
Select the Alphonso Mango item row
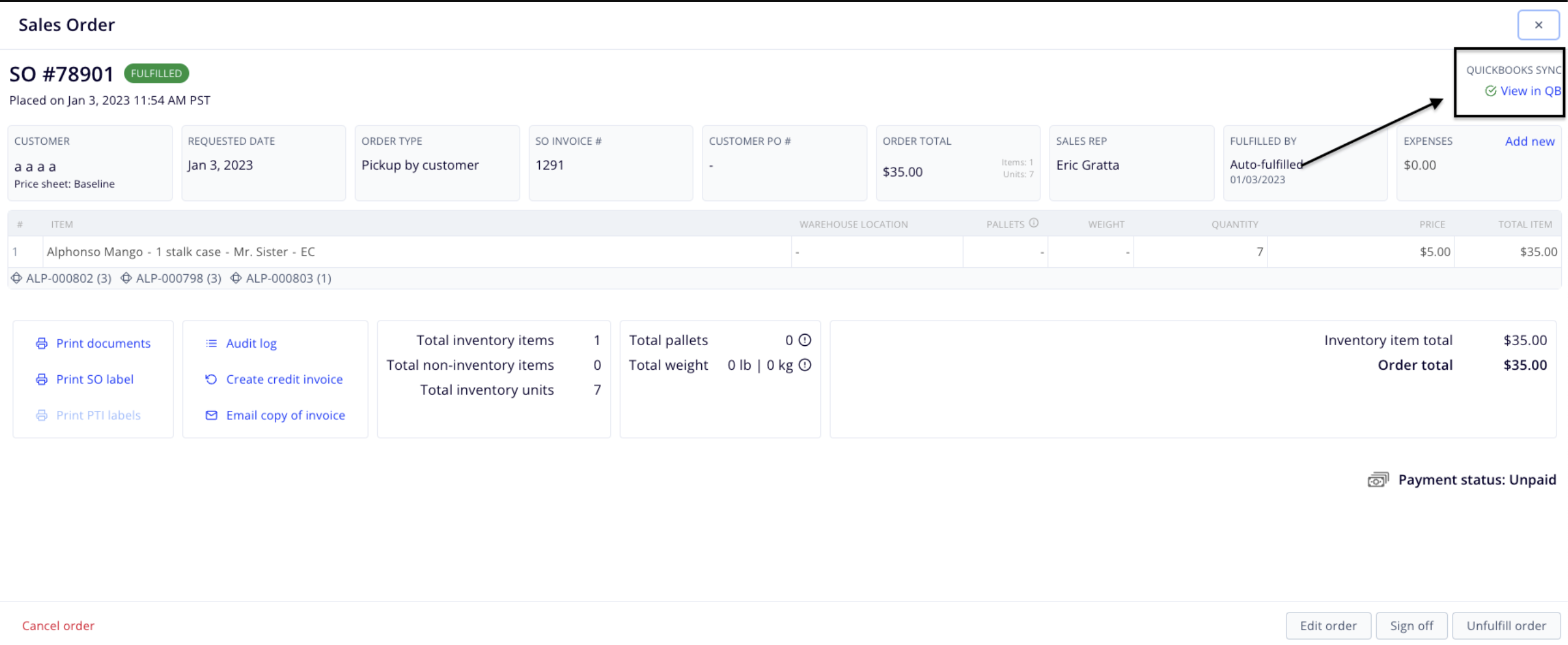(x=784, y=252)
